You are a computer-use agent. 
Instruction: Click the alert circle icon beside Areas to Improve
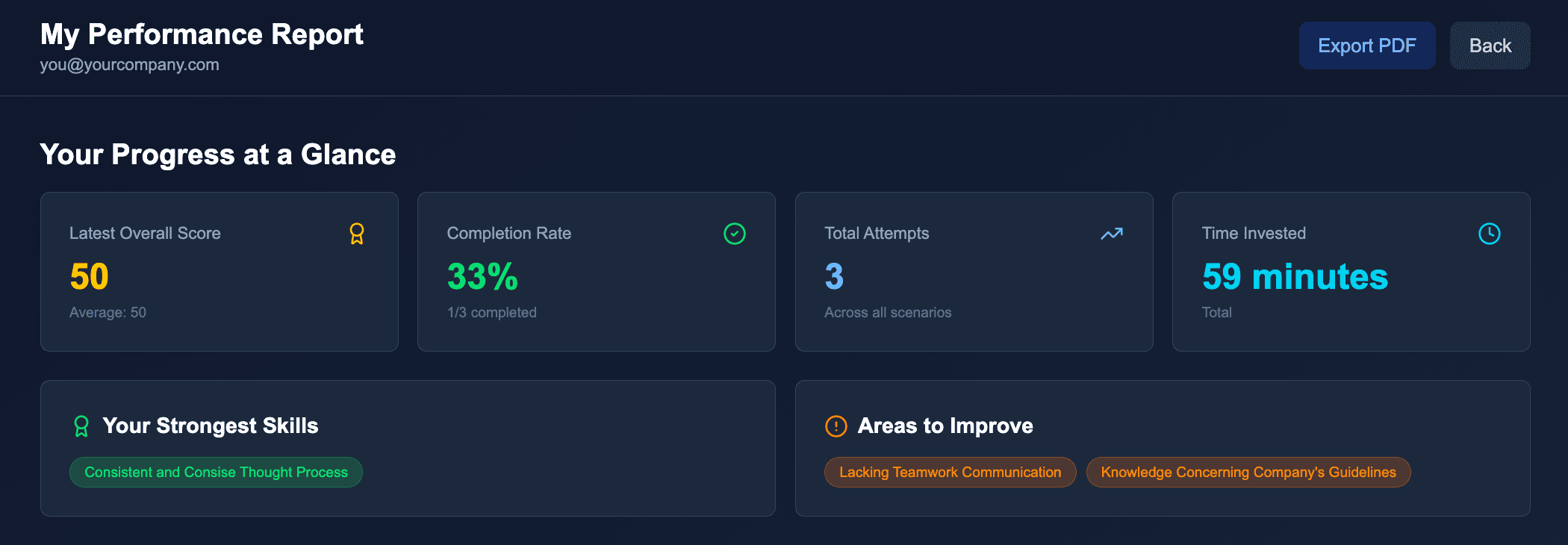point(836,426)
